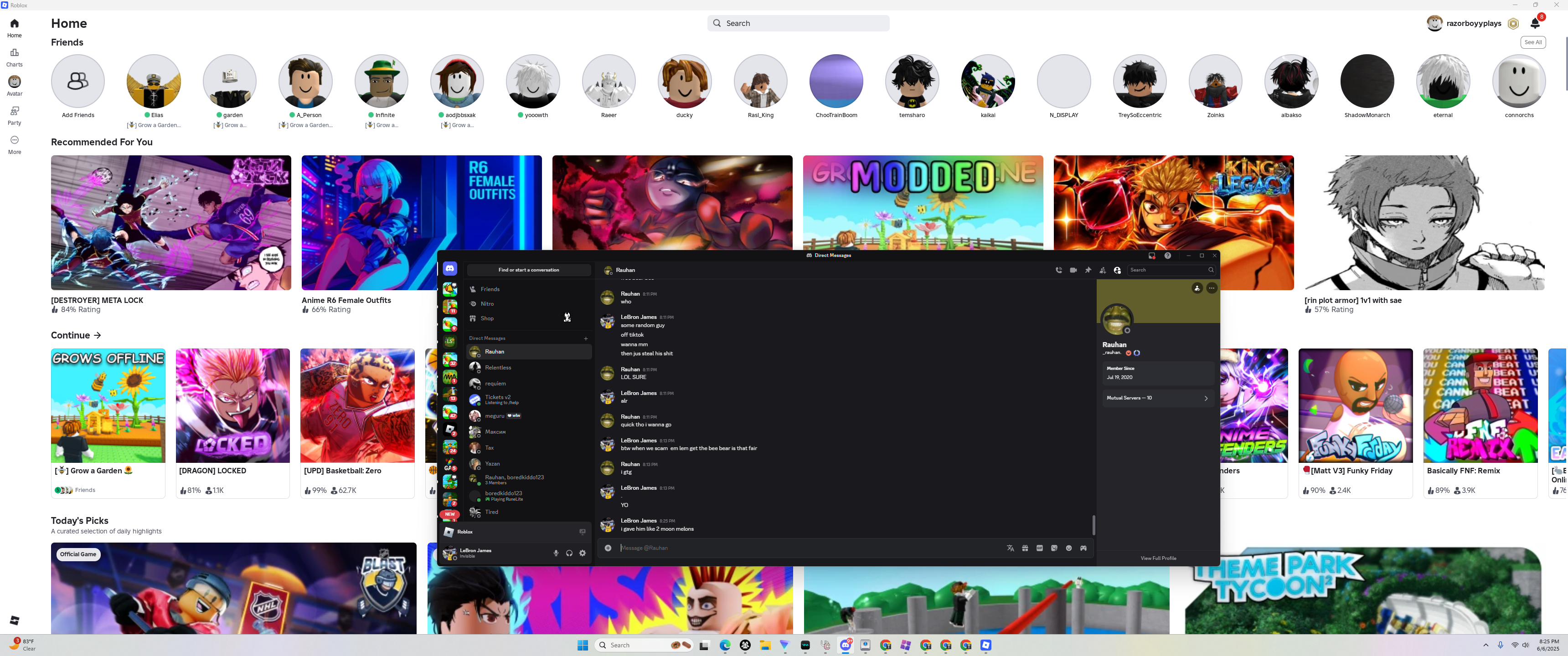The image size is (1568, 656).
Task: Select the Rauhan direct message
Action: (528, 352)
